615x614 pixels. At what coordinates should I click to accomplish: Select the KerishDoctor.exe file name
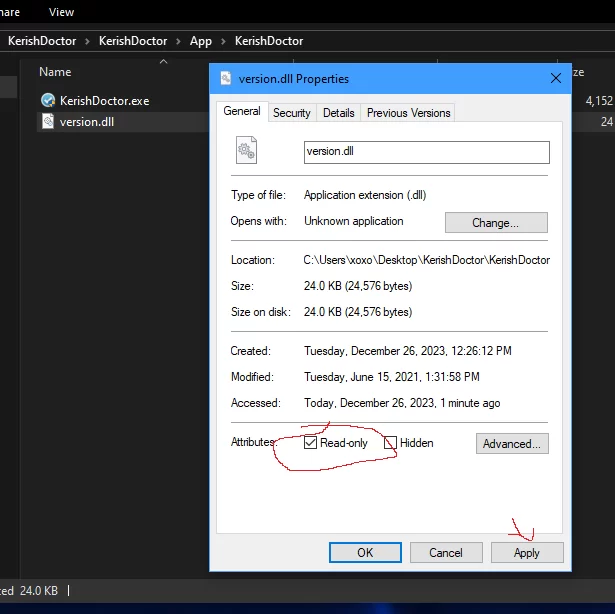(x=104, y=101)
